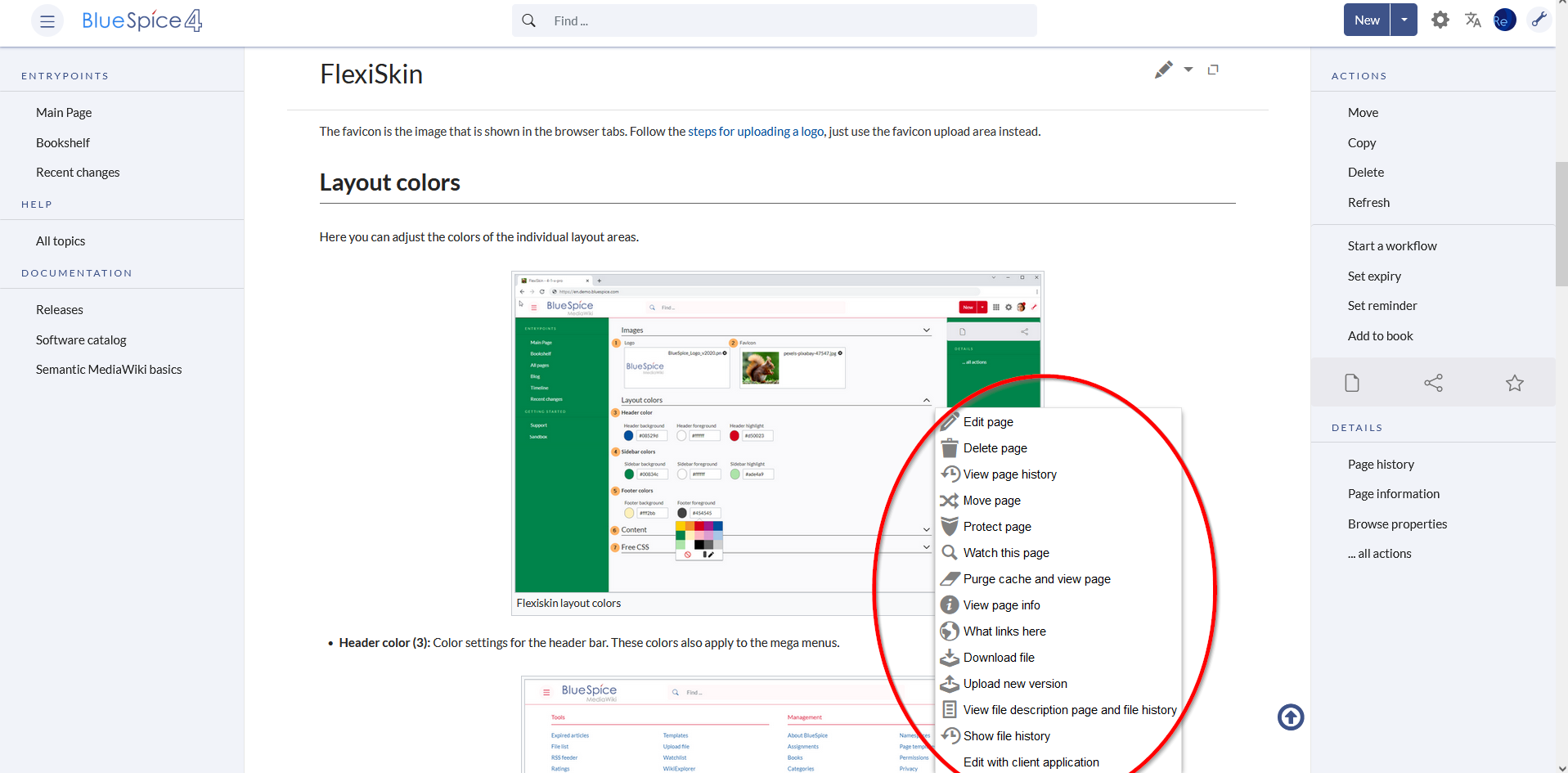Select Copy action
Viewport: 1568px width, 773px height.
(x=1362, y=143)
